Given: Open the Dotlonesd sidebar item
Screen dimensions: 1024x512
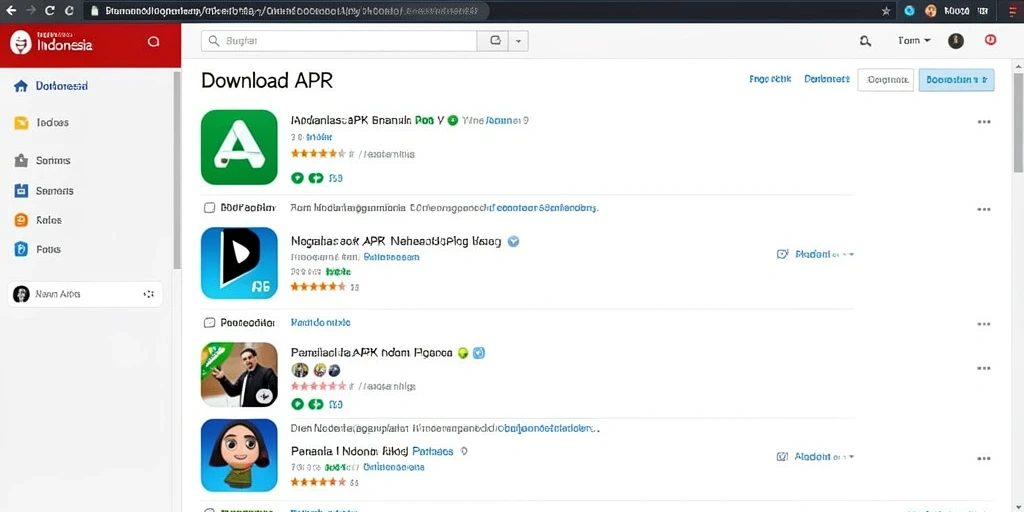Looking at the screenshot, I should pyautogui.click(x=62, y=86).
